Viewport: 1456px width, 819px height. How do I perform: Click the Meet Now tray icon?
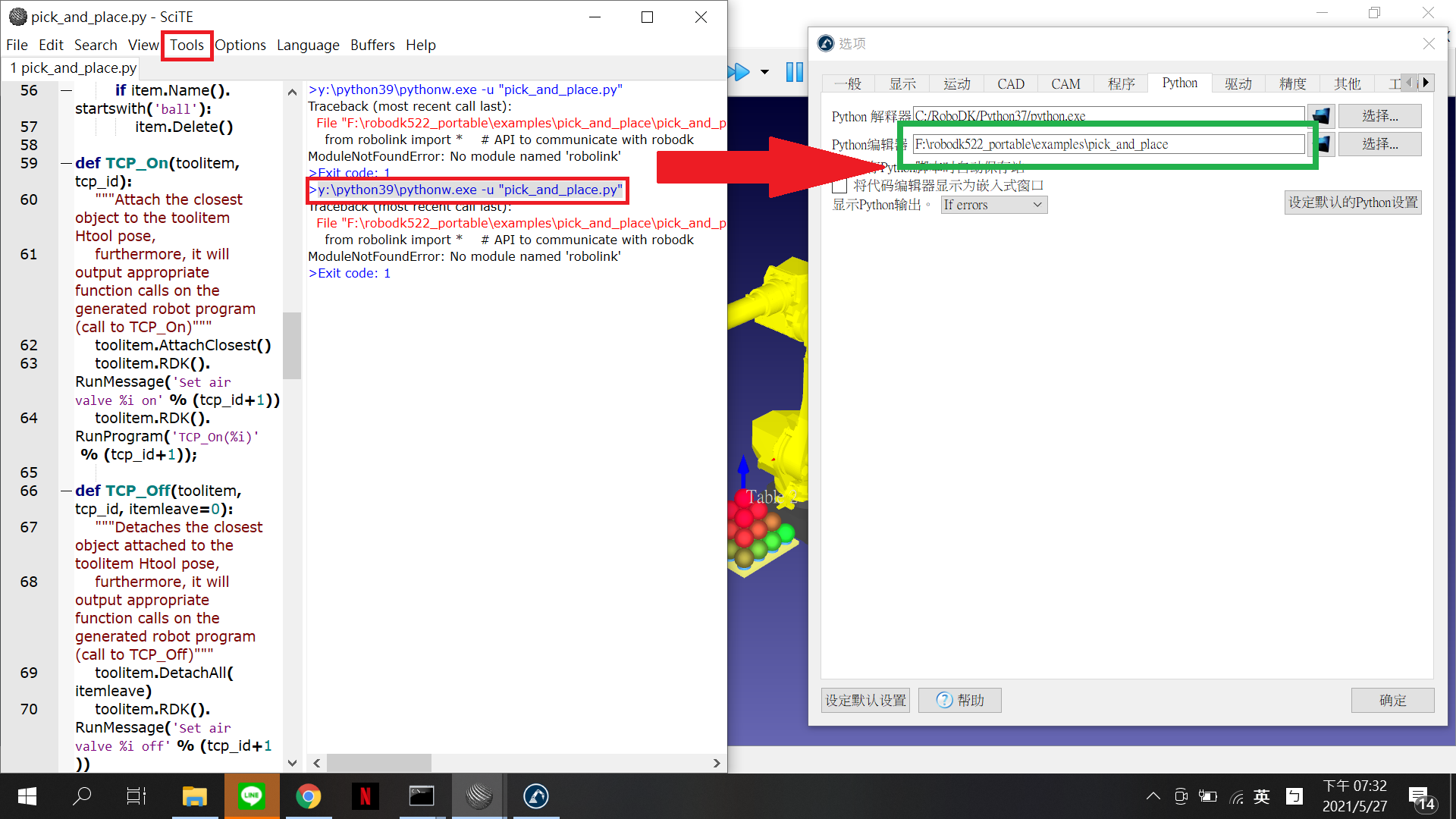point(1181,796)
